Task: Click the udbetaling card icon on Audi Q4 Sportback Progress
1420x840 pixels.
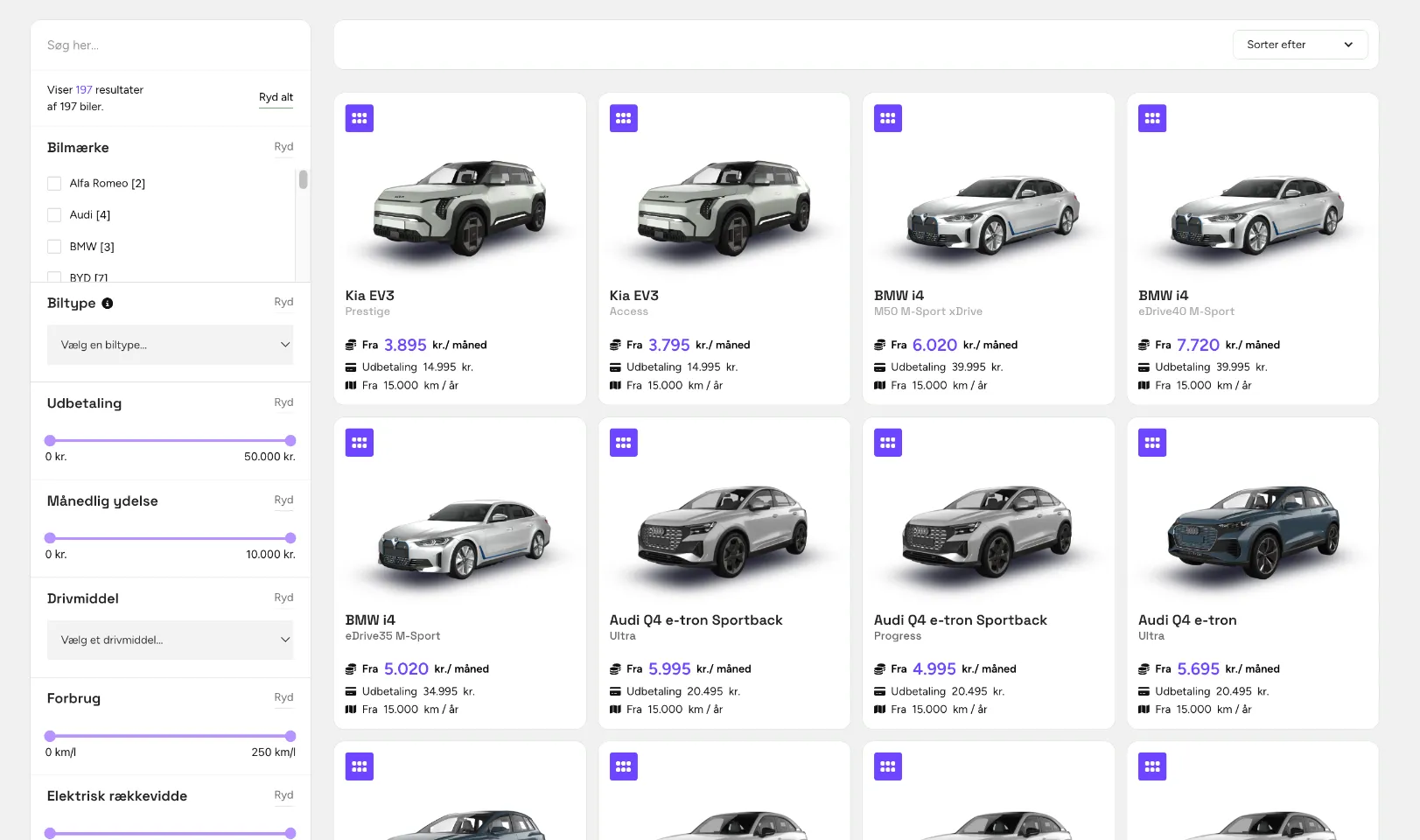Action: (878, 691)
